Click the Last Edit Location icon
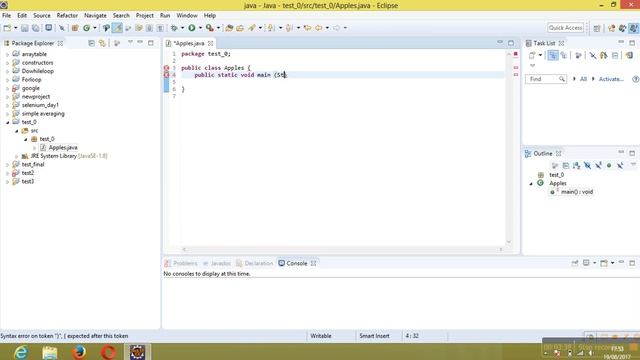The width and height of the screenshot is (640, 360). point(307,28)
